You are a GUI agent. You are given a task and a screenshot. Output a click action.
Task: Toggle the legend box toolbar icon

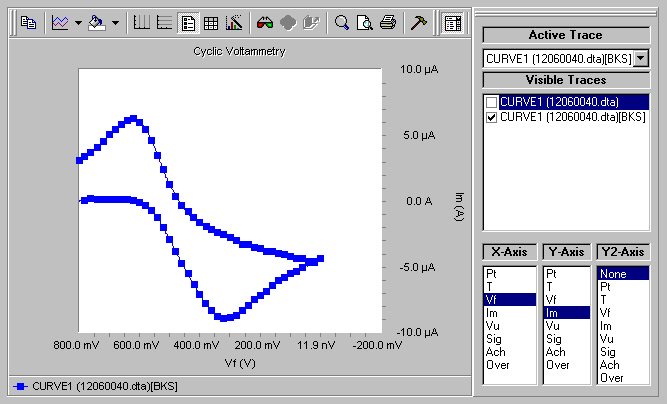pos(188,23)
